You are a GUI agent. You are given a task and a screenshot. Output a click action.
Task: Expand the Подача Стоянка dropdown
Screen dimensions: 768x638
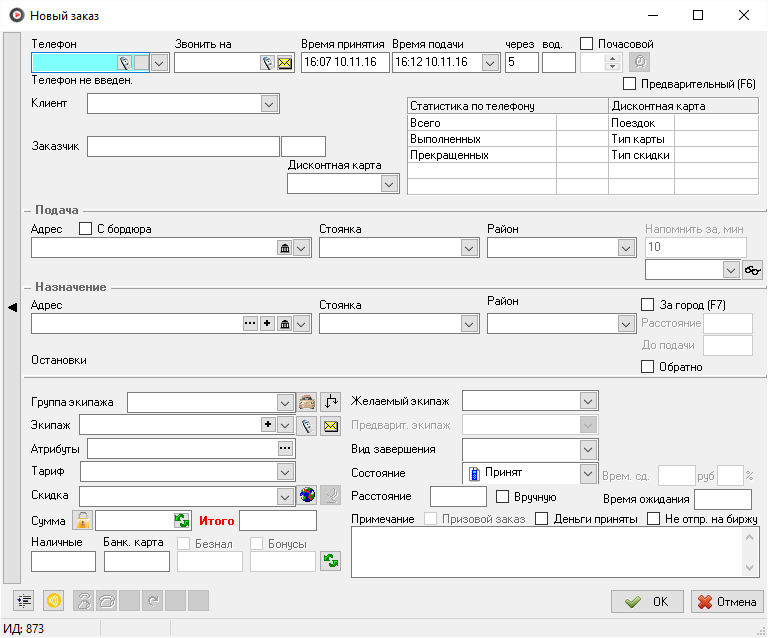469,248
